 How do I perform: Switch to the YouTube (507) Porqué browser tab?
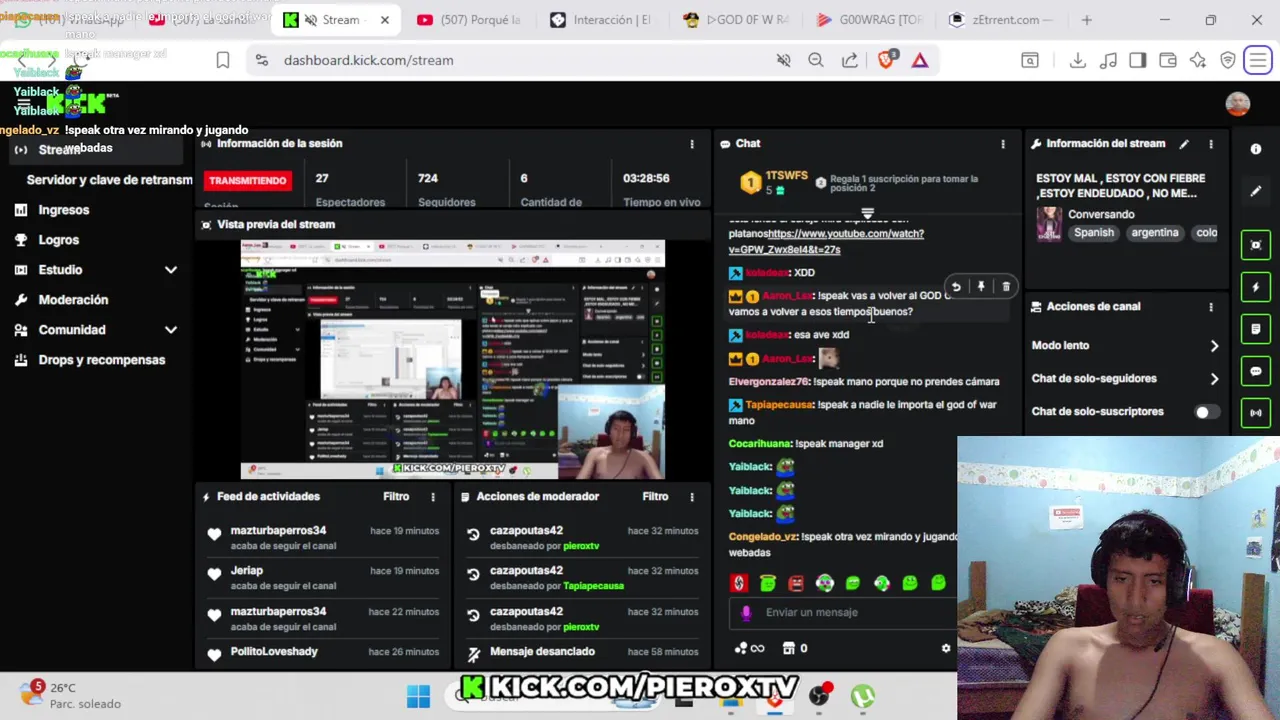tap(470, 20)
